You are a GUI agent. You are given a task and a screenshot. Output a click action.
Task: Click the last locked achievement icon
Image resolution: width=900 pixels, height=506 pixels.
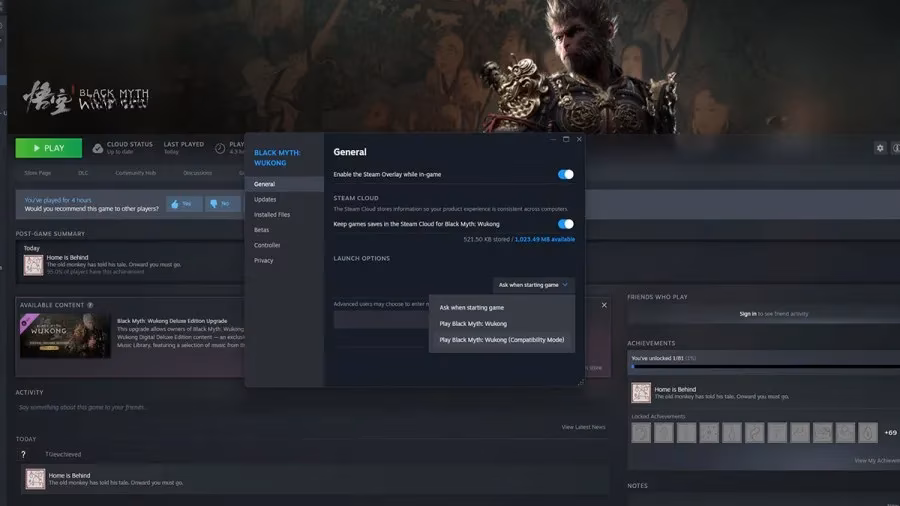point(868,433)
